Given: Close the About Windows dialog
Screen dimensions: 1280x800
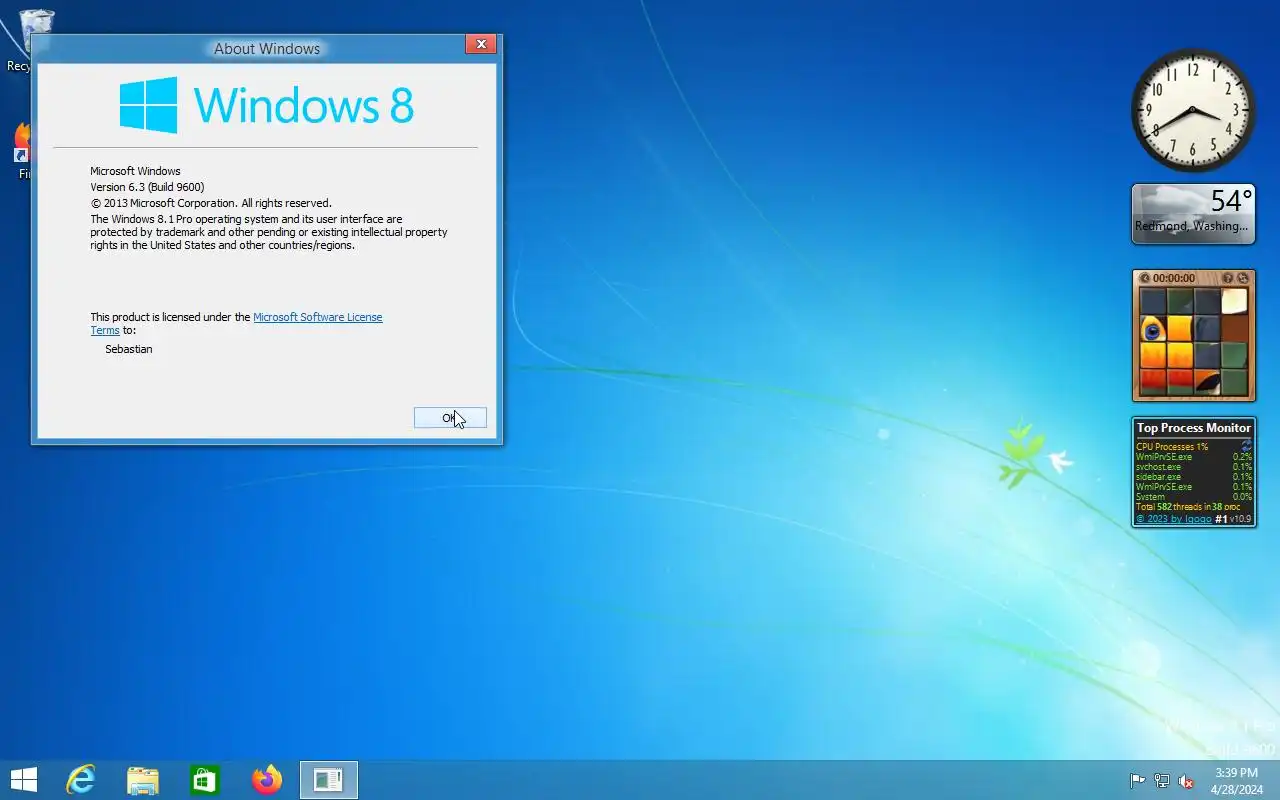Looking at the screenshot, I should (481, 44).
